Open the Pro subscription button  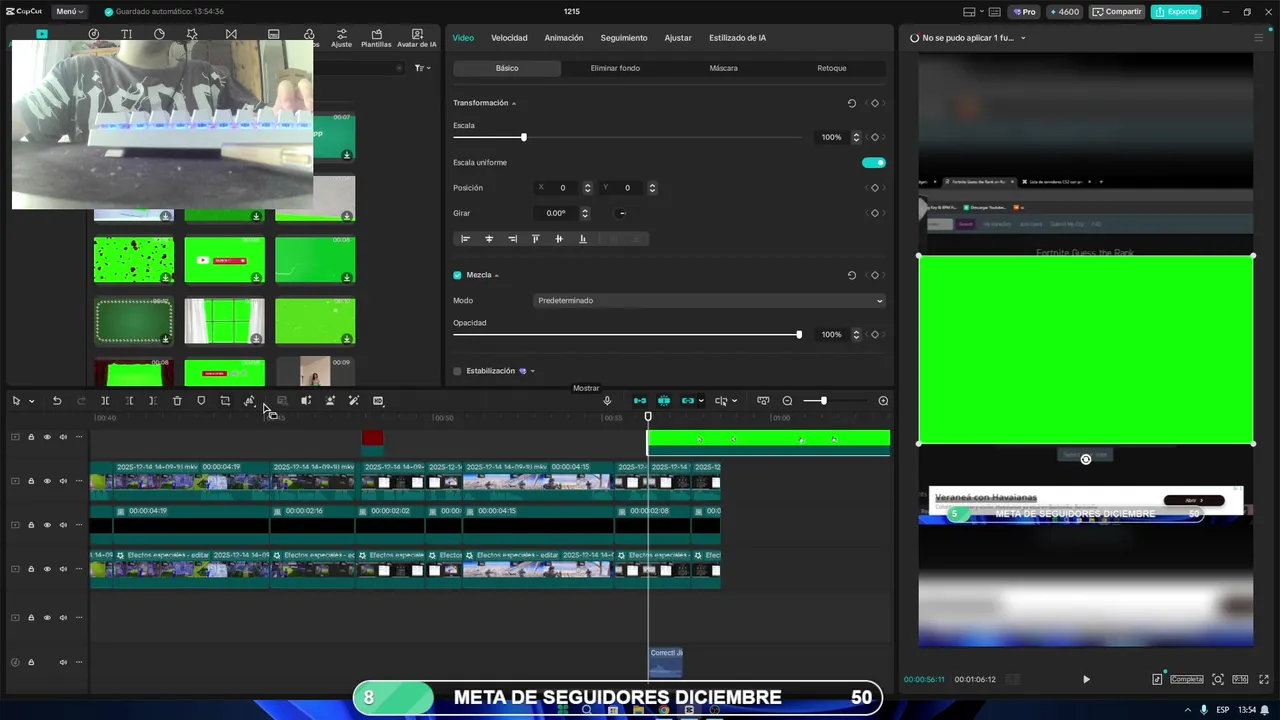[x=1023, y=12]
